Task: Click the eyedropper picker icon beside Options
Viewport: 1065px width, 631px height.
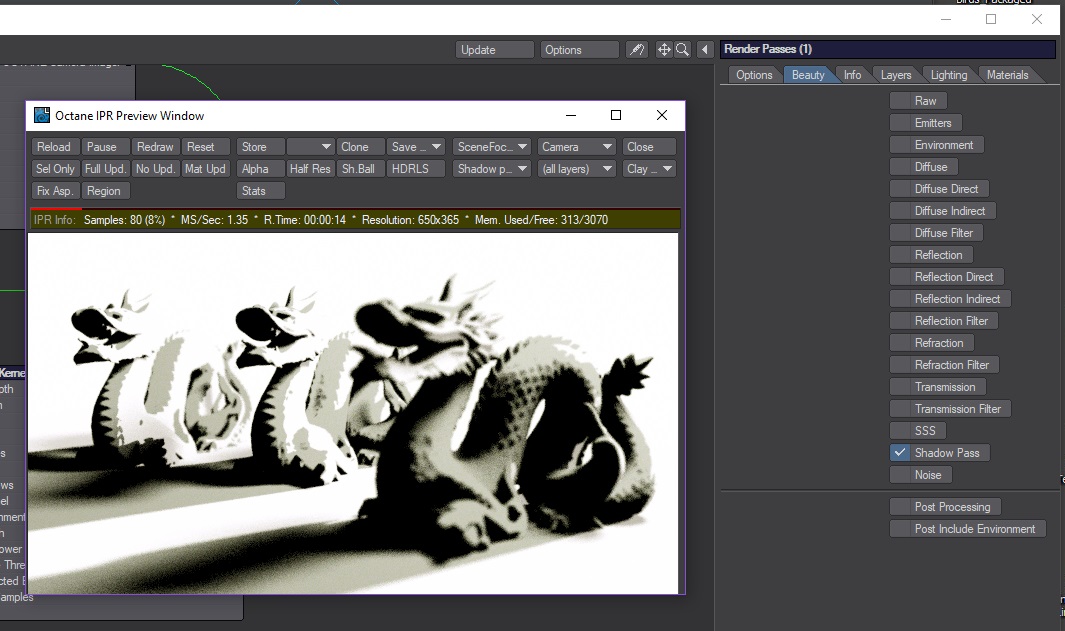Action: 636,50
